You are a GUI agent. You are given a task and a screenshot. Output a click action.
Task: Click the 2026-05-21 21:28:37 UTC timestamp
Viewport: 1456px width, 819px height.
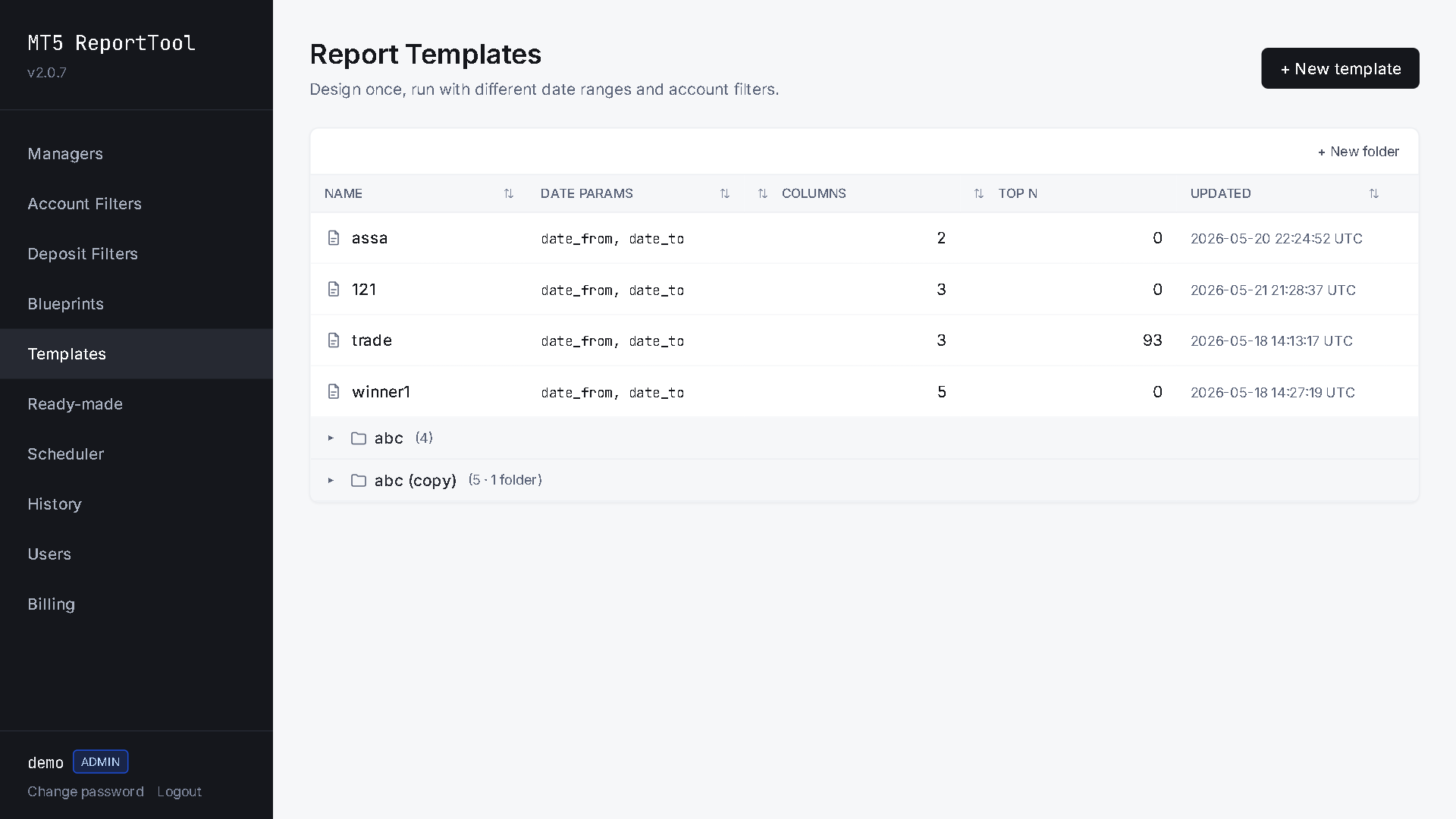(1272, 290)
